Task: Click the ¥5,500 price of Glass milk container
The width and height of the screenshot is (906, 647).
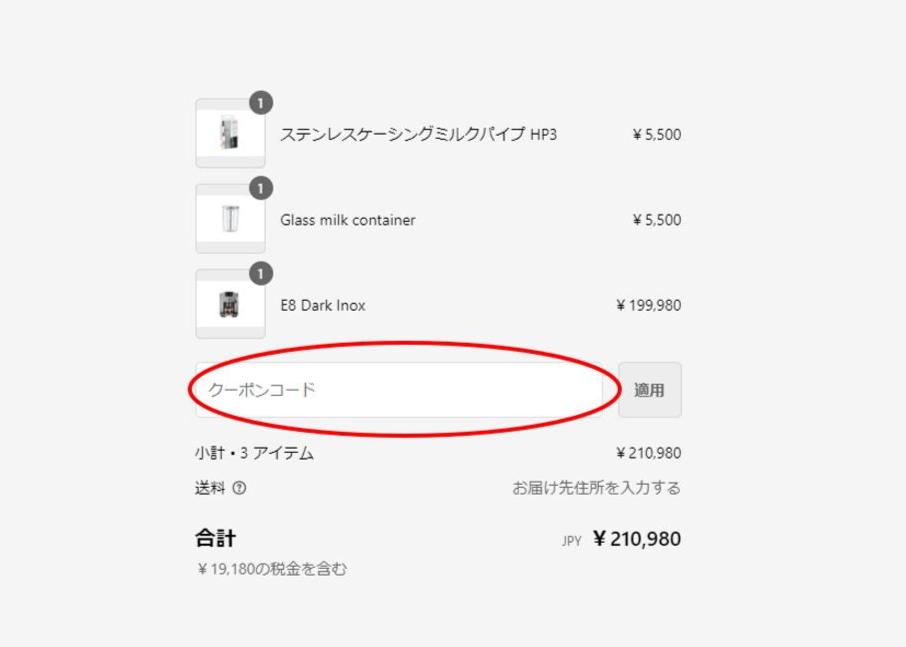Action: click(656, 220)
